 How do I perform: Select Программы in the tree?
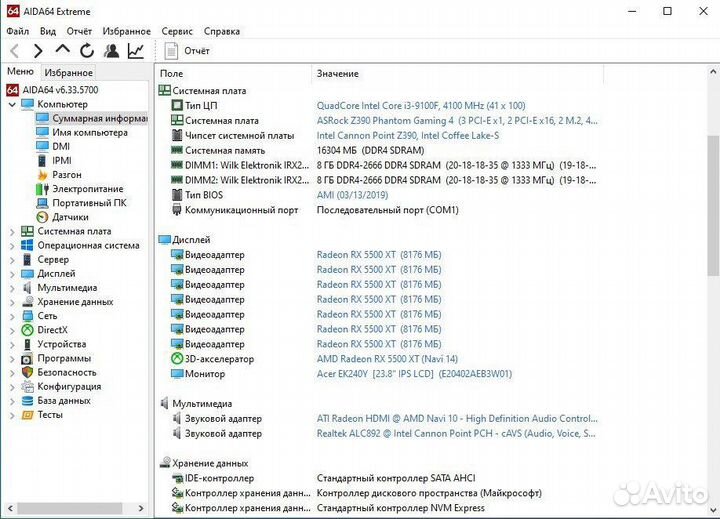tap(64, 358)
